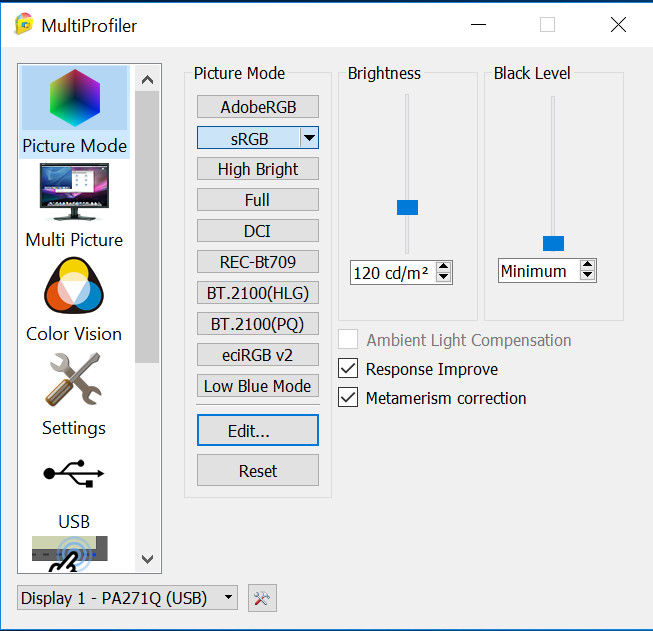Open the Display 1 - PA271Q (USB) dropdown
653x631 pixels.
(127, 598)
